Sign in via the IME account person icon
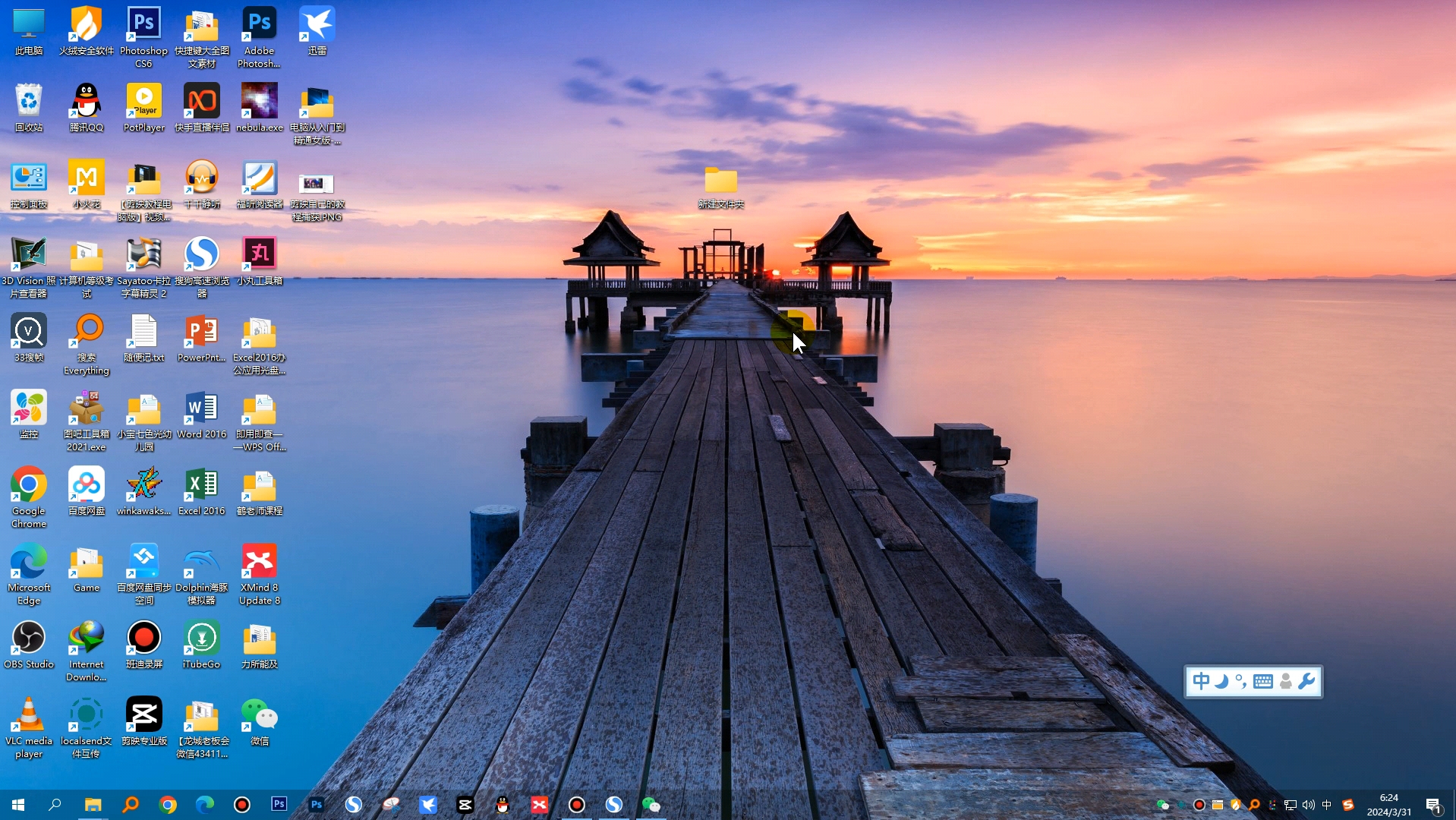The width and height of the screenshot is (1456, 820). click(1286, 681)
